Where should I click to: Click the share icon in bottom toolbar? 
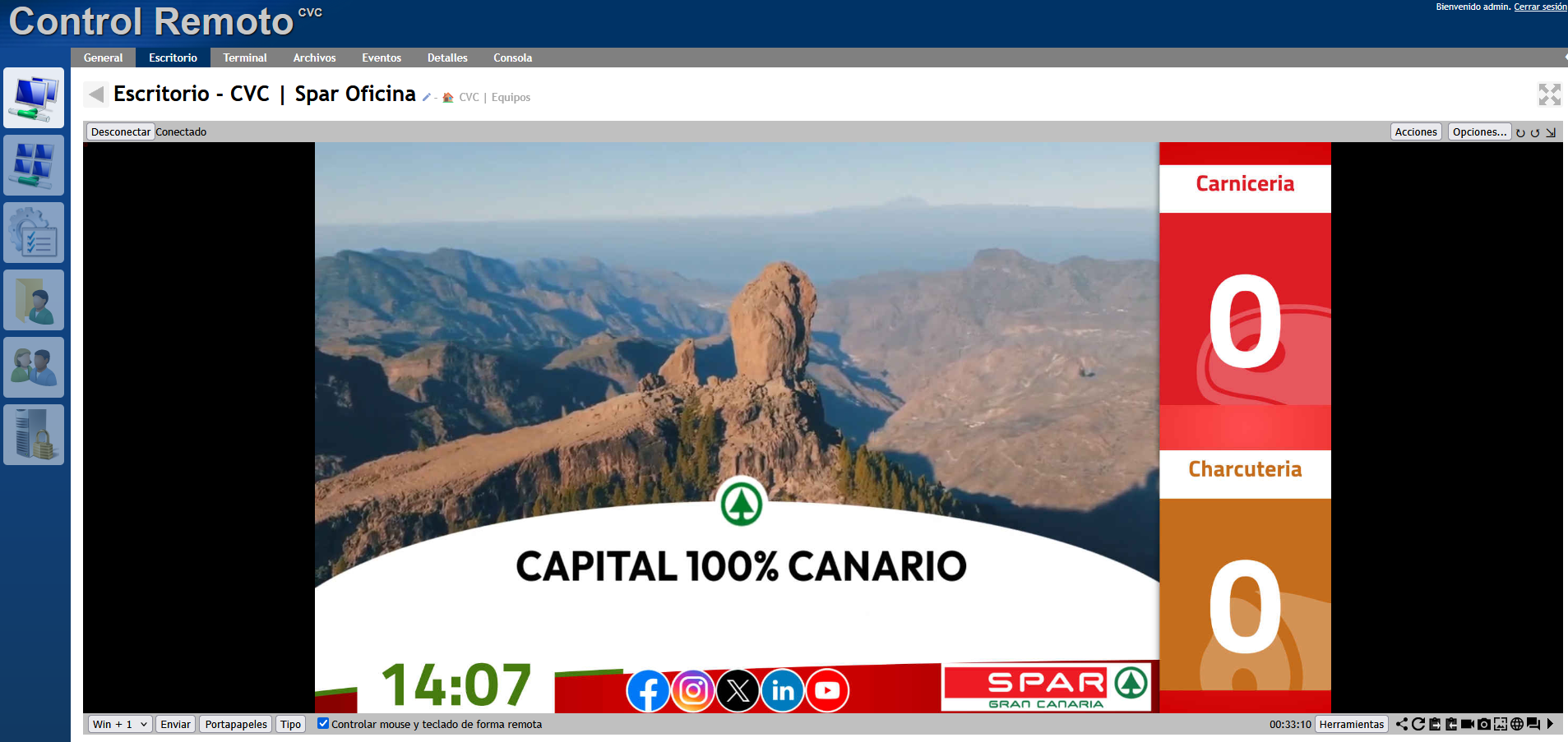pos(1402,724)
